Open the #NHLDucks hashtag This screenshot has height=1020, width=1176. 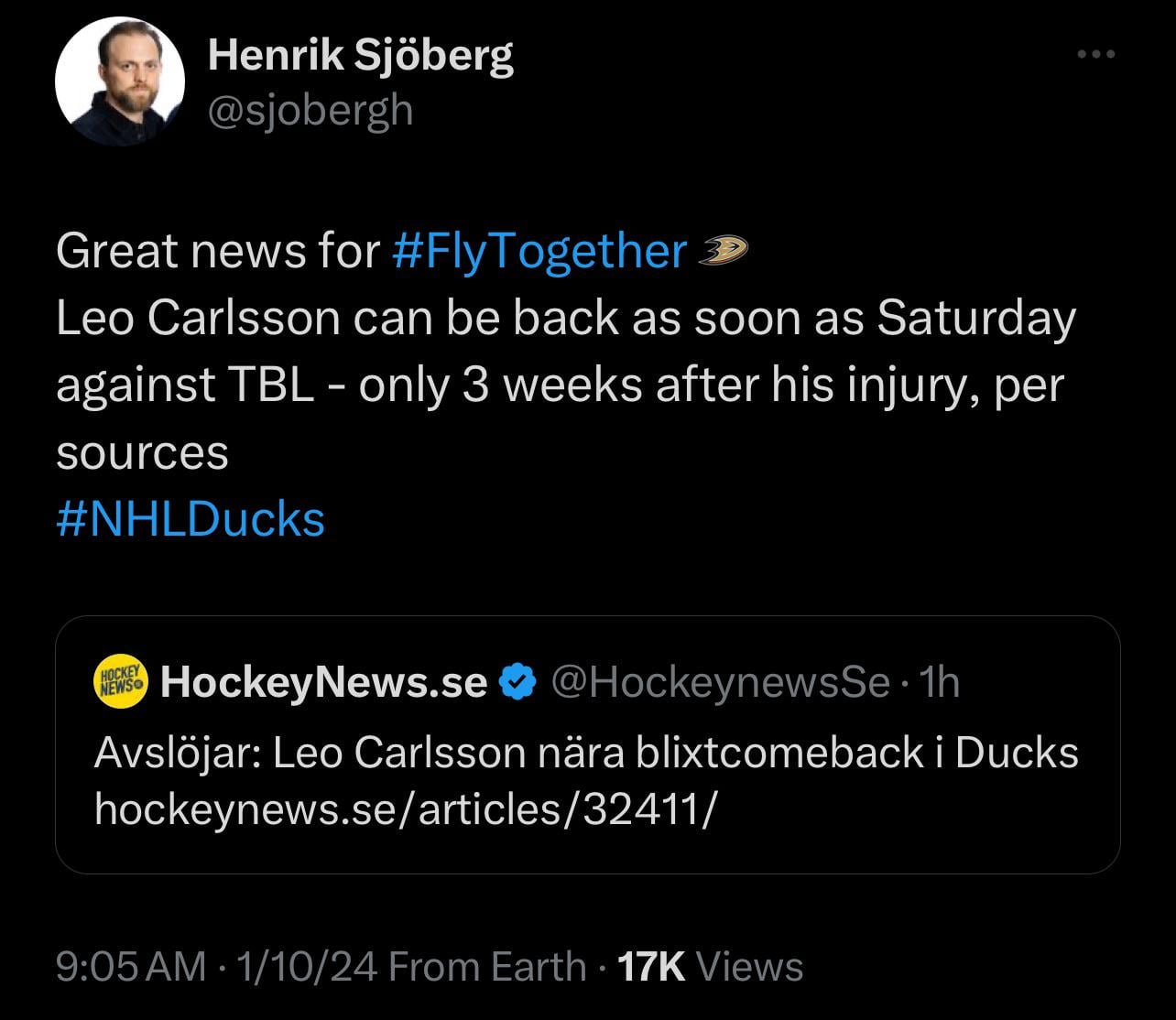pos(191,519)
